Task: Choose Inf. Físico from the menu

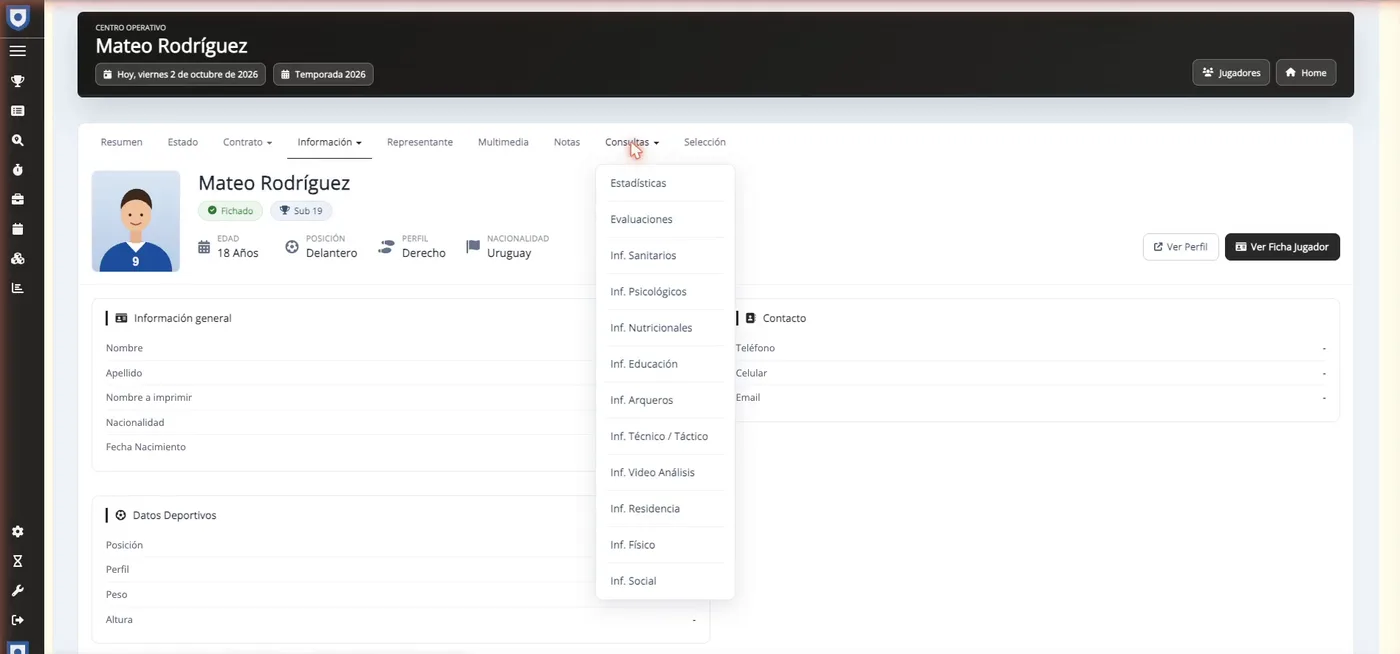Action: pyautogui.click(x=665, y=544)
